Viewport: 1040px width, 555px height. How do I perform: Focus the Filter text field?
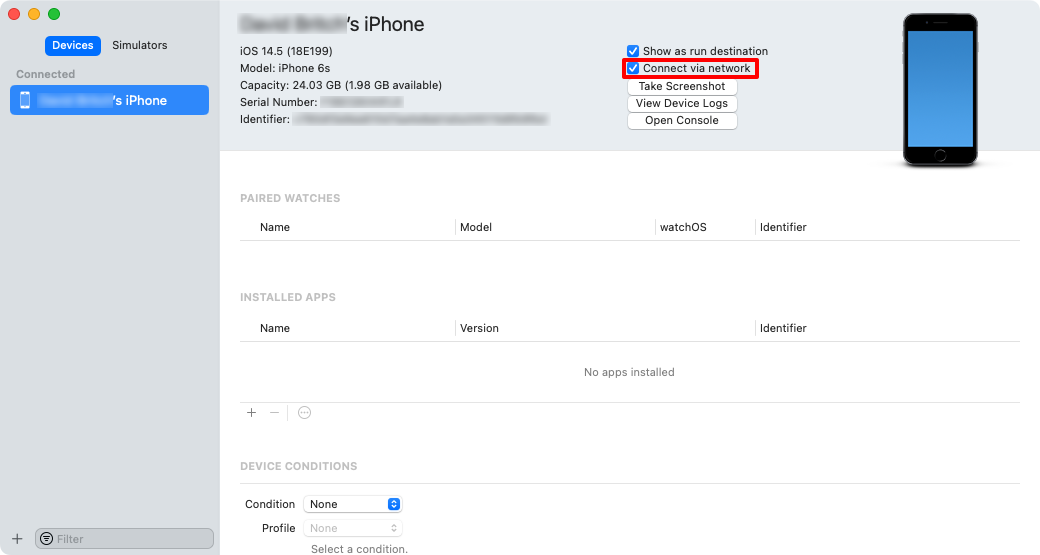click(130, 539)
